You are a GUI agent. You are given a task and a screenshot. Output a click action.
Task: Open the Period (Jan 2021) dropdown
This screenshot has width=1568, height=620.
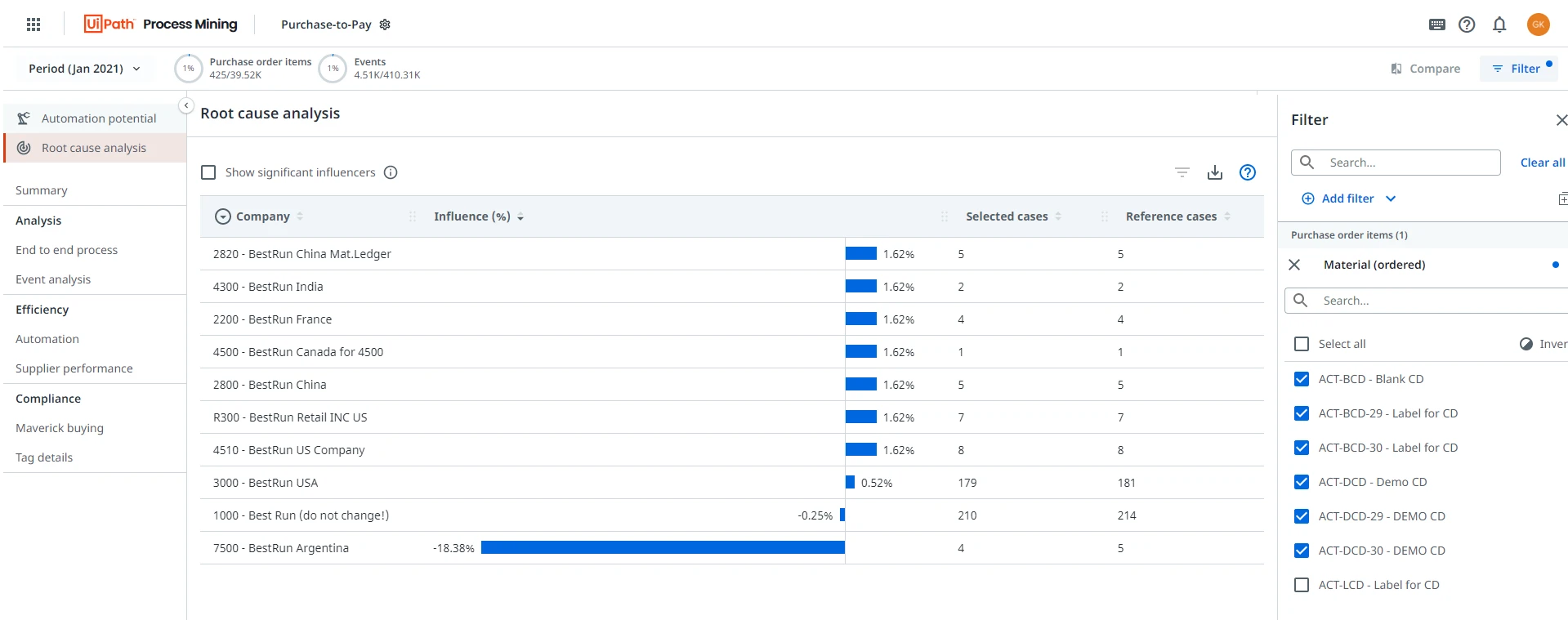pyautogui.click(x=84, y=69)
